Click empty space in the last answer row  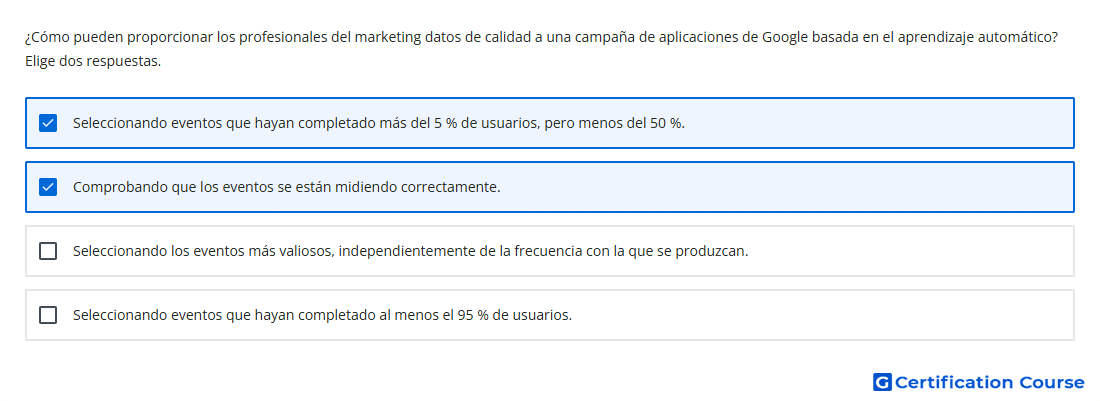(x=821, y=315)
